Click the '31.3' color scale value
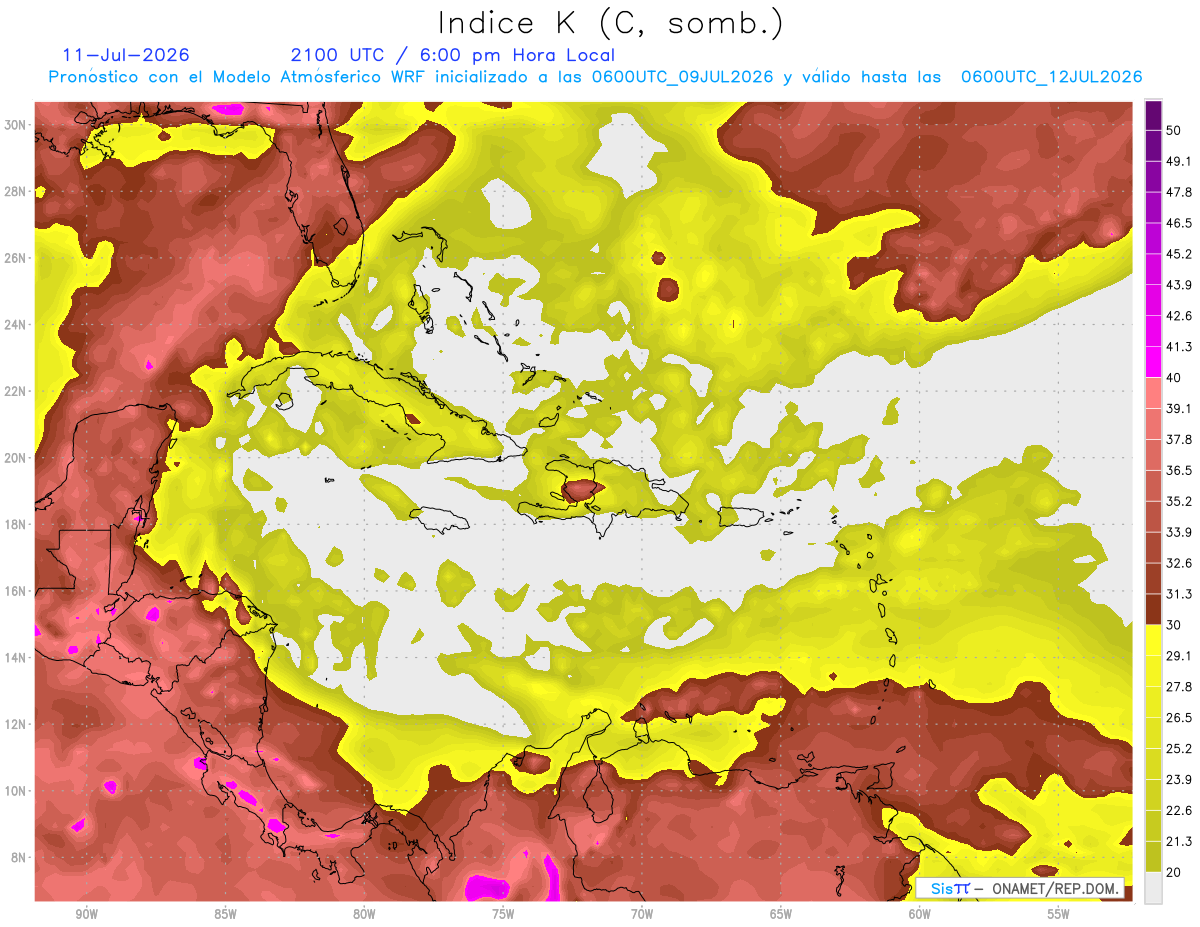Screen dimensions: 1200x927 pyautogui.click(x=1178, y=594)
